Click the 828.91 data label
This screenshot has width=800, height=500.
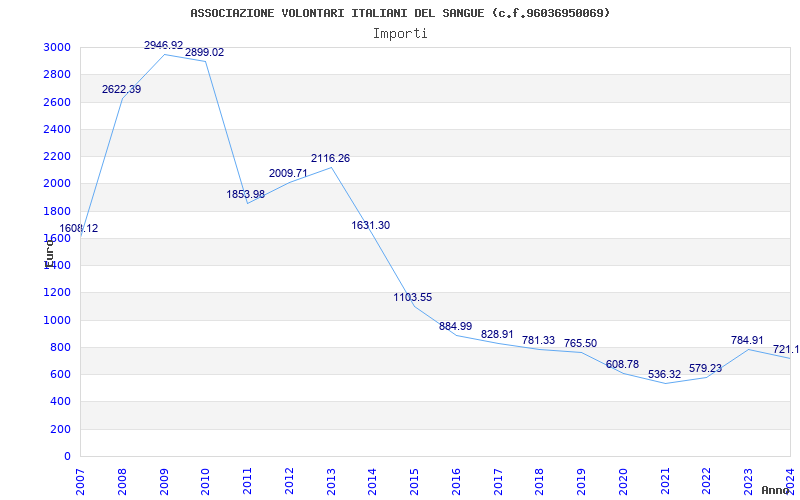click(497, 334)
